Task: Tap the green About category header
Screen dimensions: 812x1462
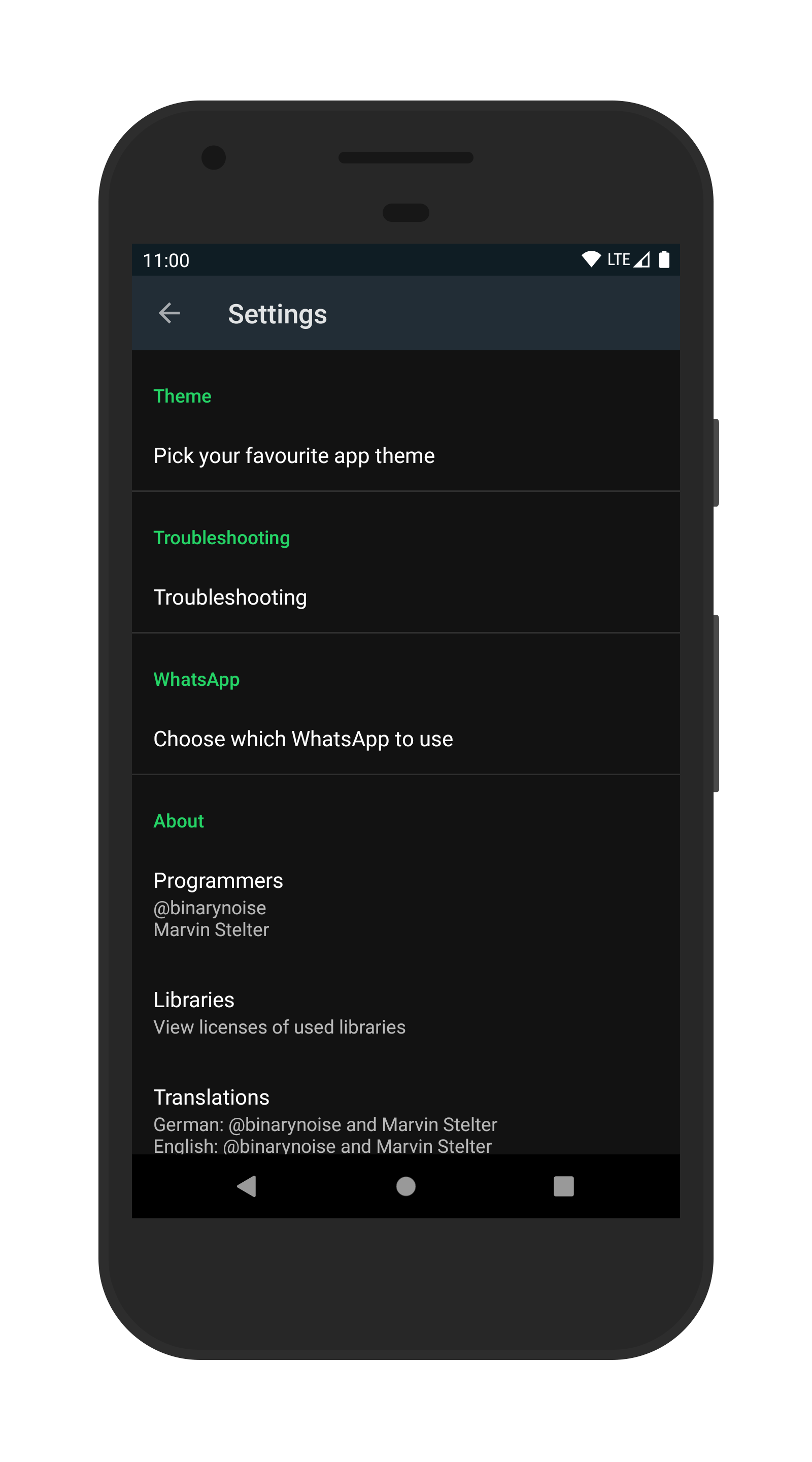Action: pos(179,821)
